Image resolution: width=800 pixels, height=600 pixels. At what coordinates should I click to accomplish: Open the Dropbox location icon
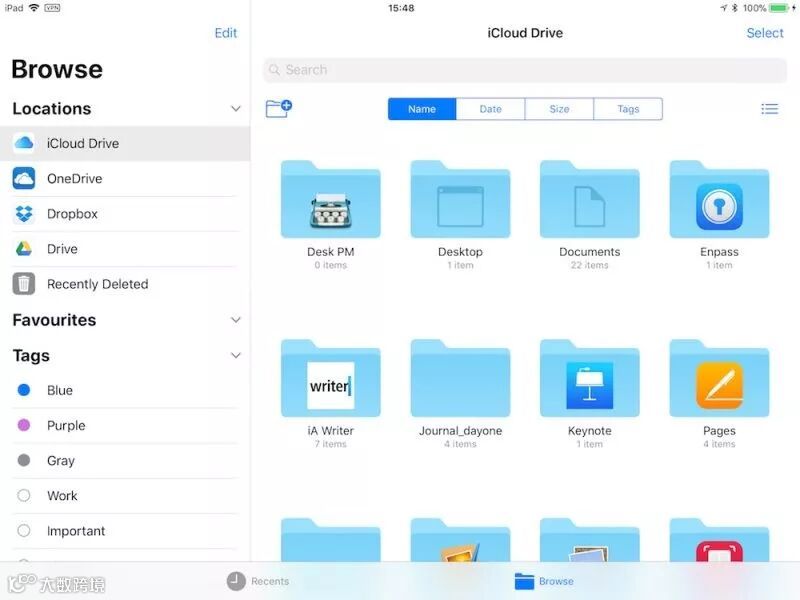click(24, 214)
